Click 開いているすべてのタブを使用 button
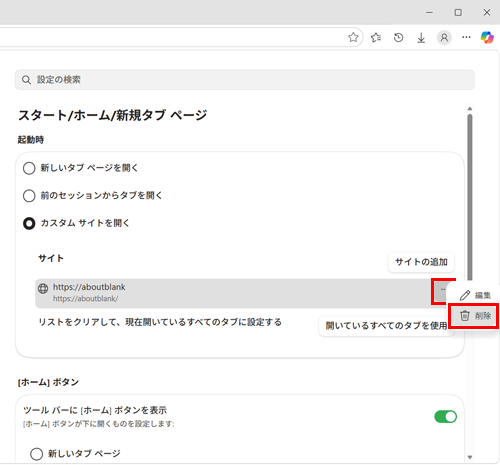This screenshot has height=465, width=500. 386,326
